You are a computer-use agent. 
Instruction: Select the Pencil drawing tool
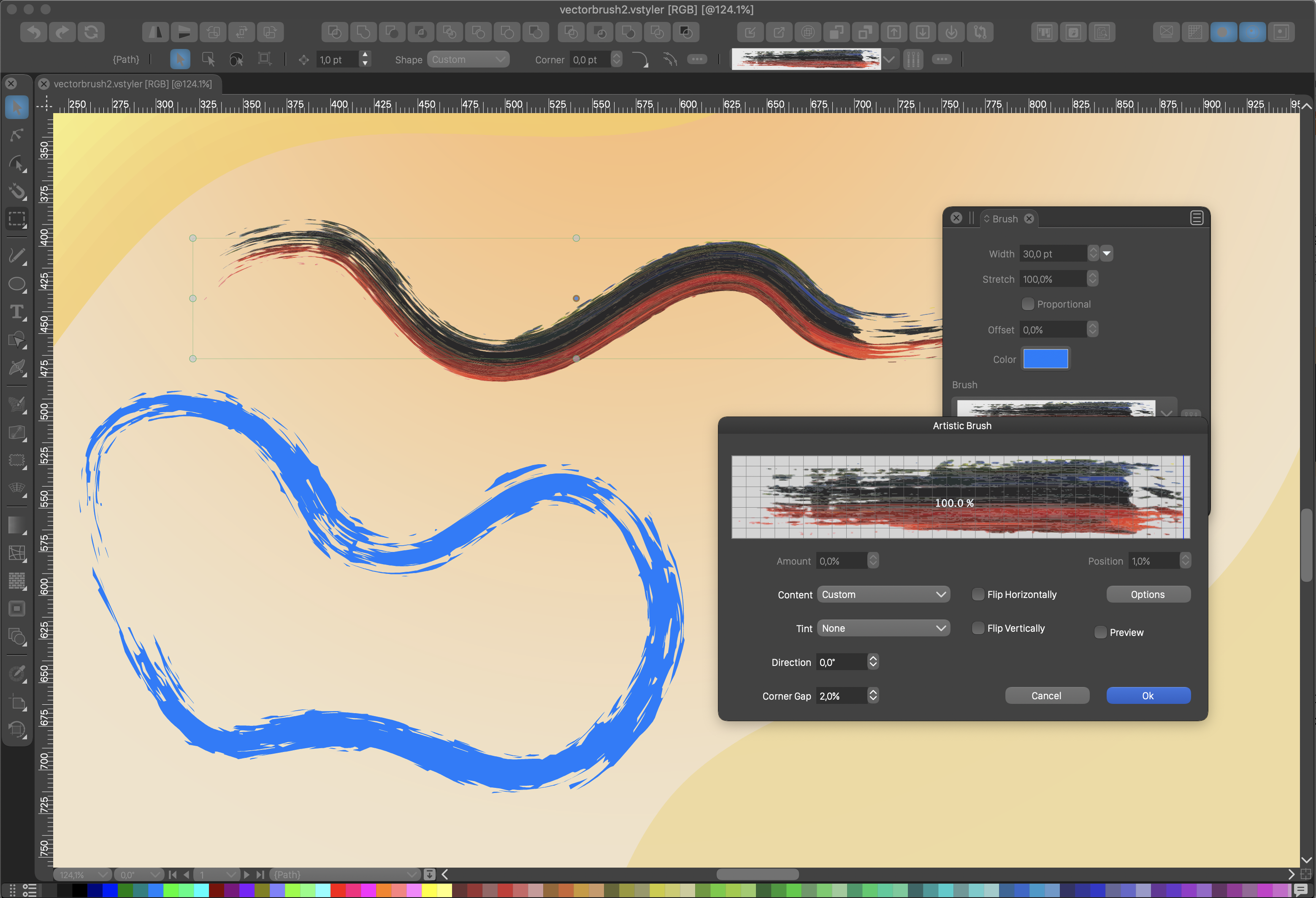tap(16, 256)
